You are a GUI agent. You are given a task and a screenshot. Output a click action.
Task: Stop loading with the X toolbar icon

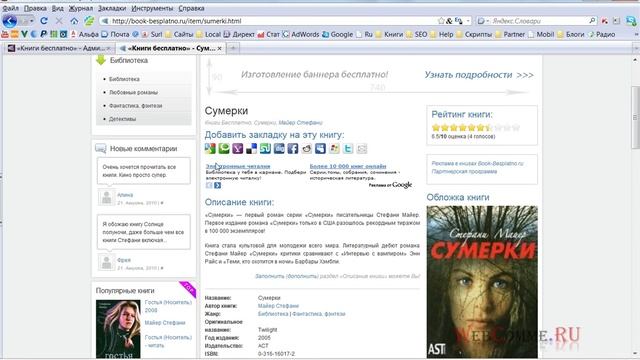tap(59, 20)
